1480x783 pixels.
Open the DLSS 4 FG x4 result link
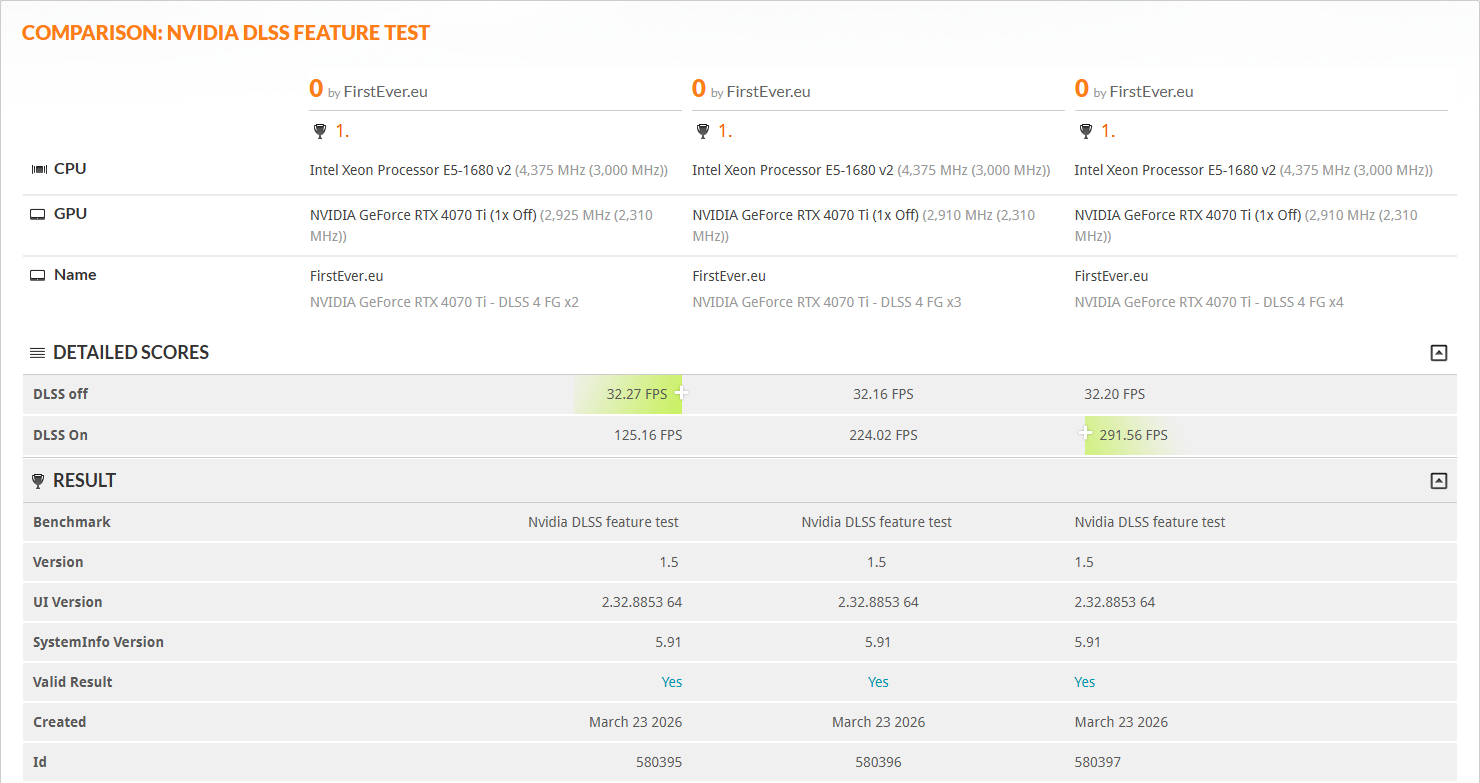pos(1209,301)
